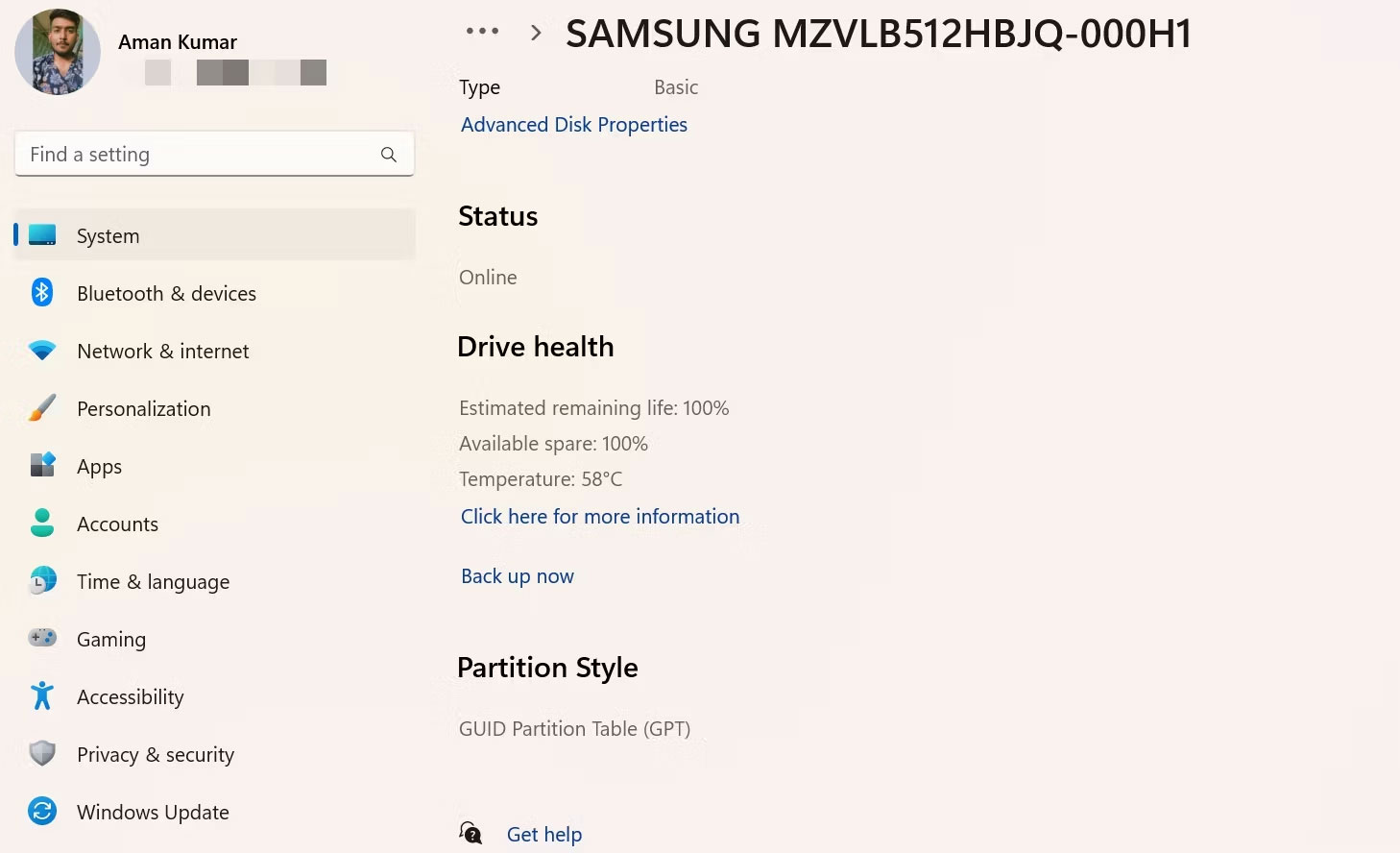Click the Bluetooth icon in sidebar

(42, 292)
